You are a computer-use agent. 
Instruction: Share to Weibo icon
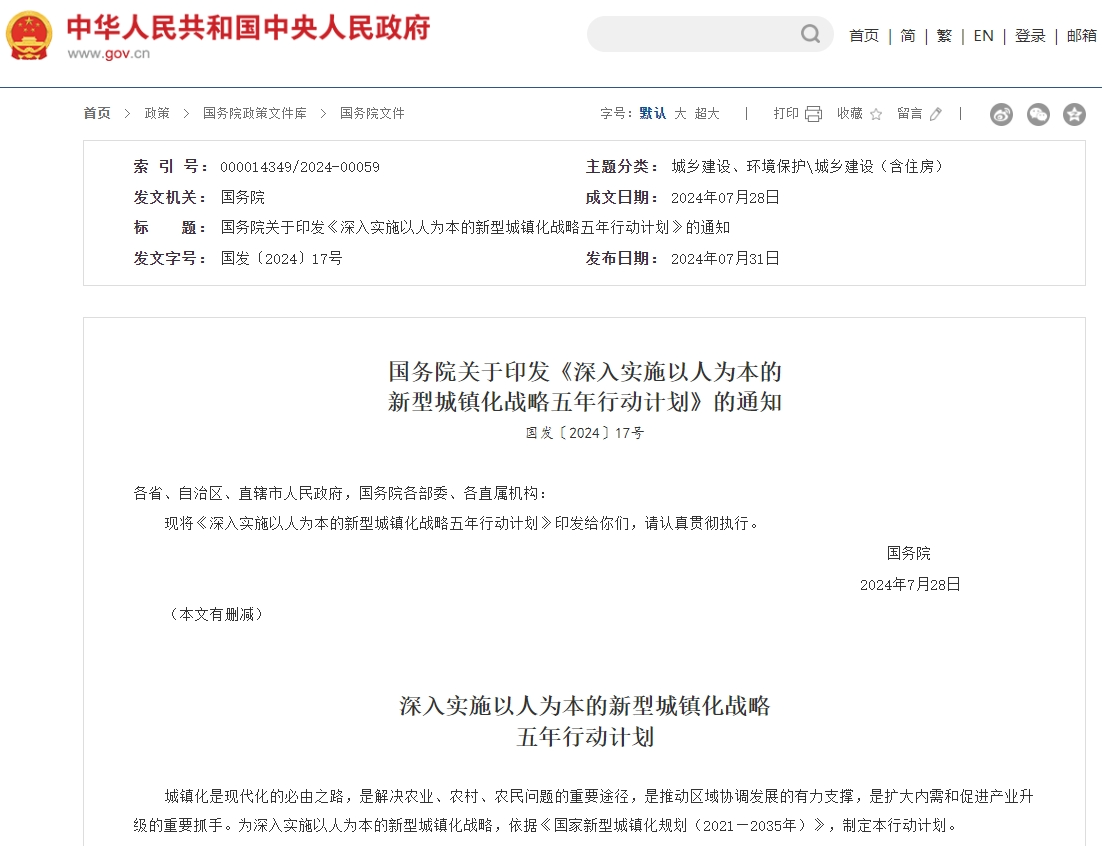[1001, 114]
